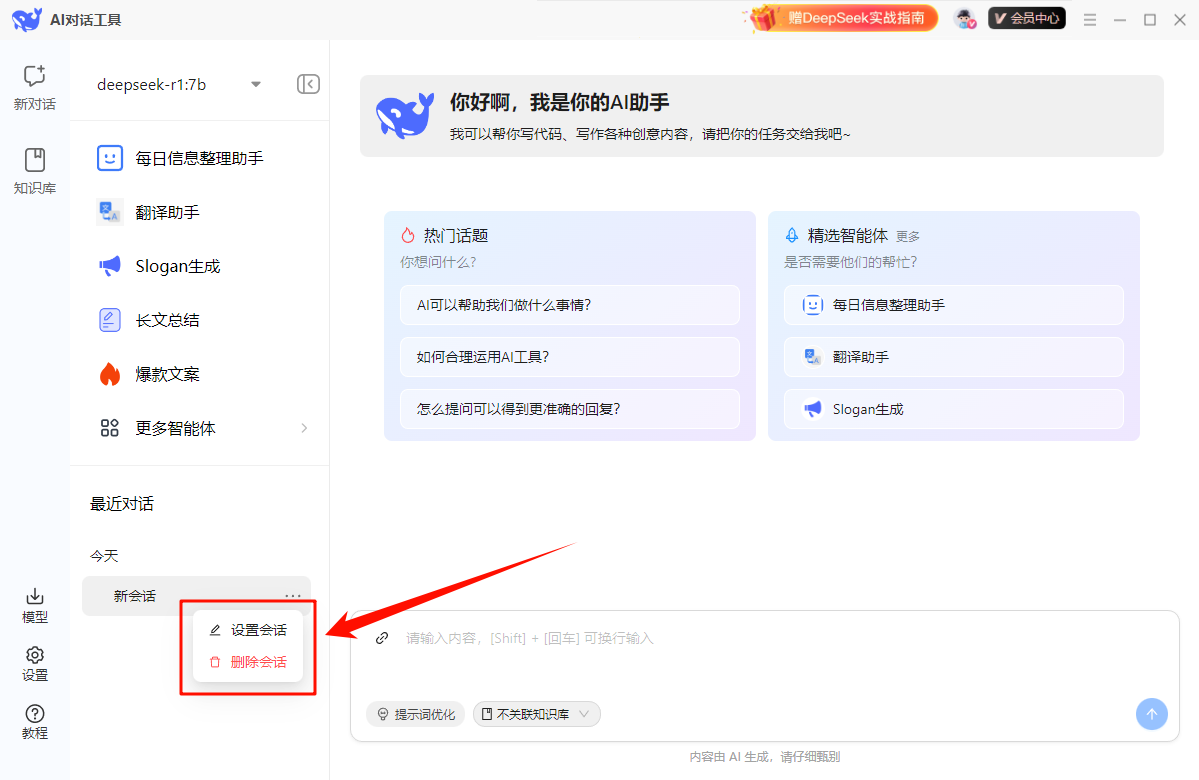The height and width of the screenshot is (780, 1199).
Task: Click the user avatar icon in title bar
Action: [x=964, y=19]
